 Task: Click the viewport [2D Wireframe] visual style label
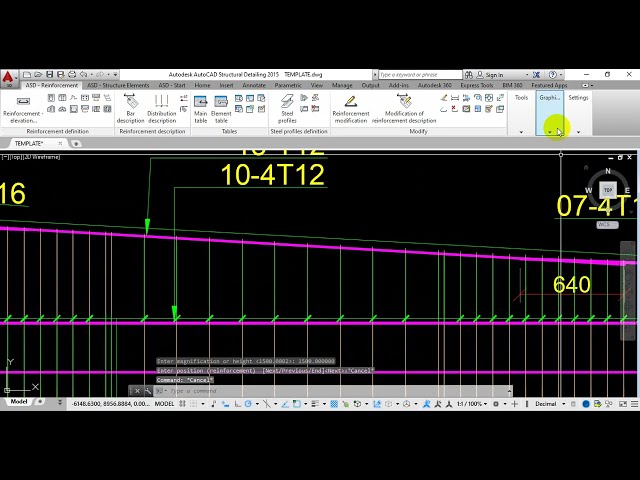(42, 157)
